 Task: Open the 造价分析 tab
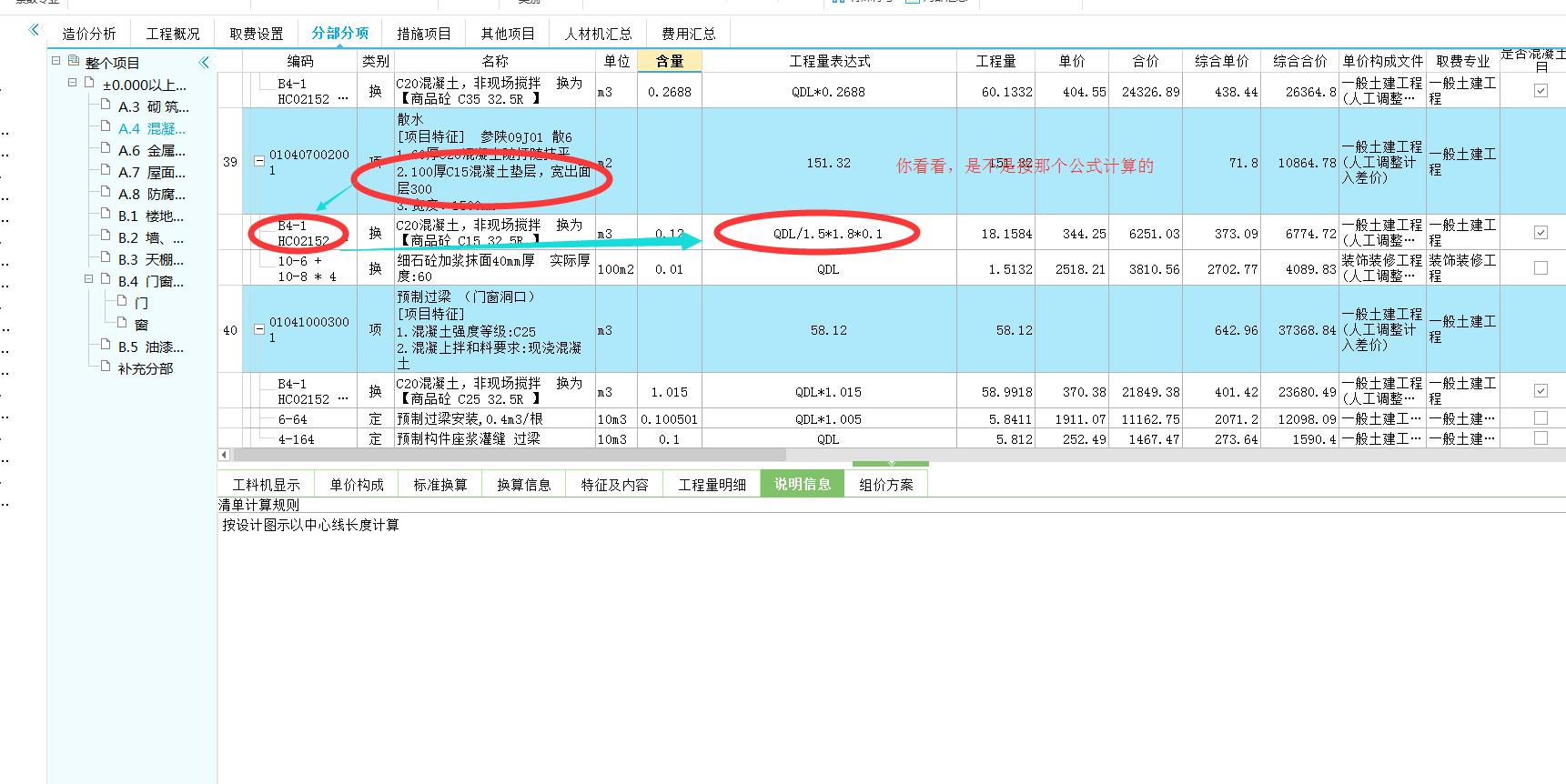point(88,34)
